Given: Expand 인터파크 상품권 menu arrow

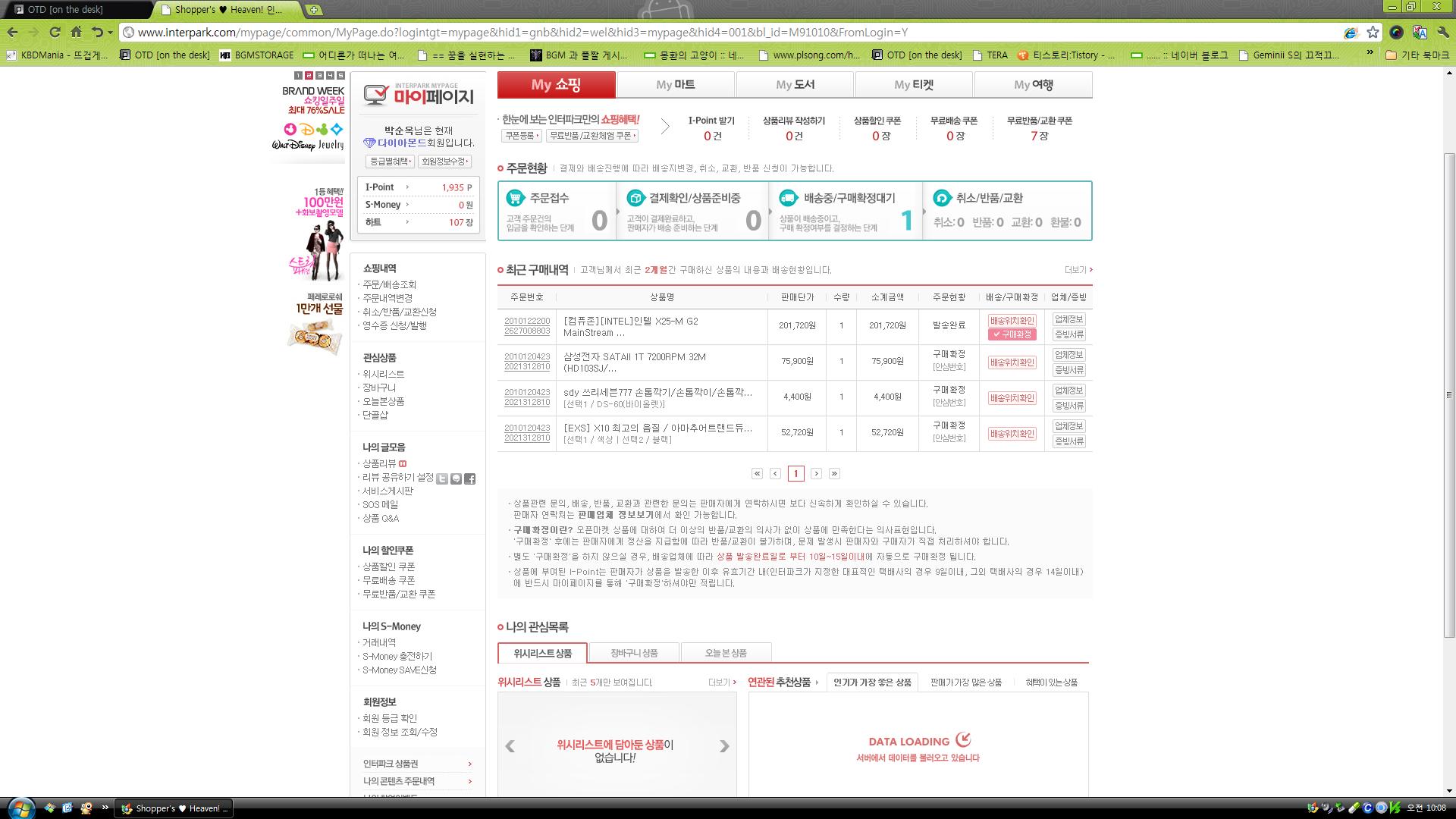Looking at the screenshot, I should tap(470, 764).
